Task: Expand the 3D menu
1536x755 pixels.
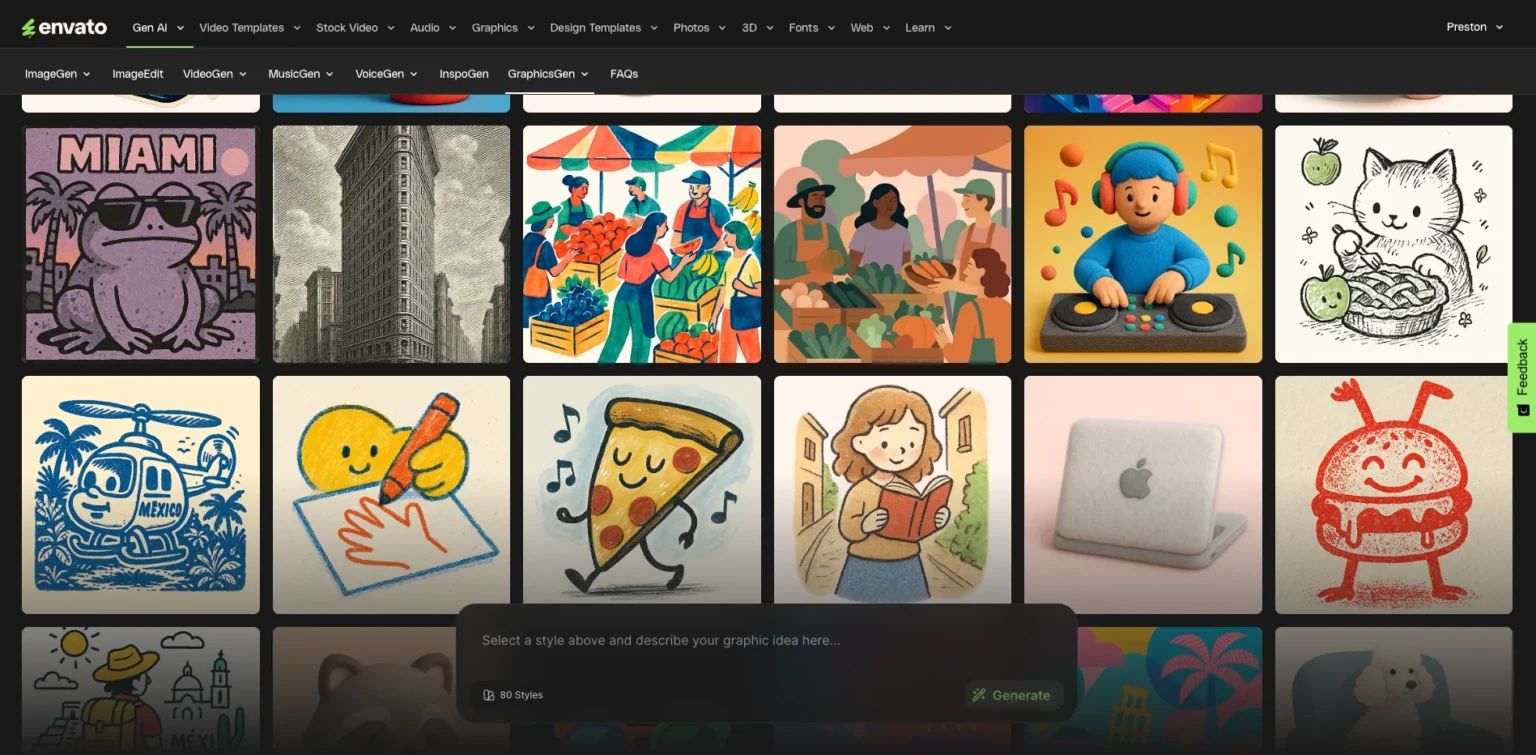Action: (757, 28)
